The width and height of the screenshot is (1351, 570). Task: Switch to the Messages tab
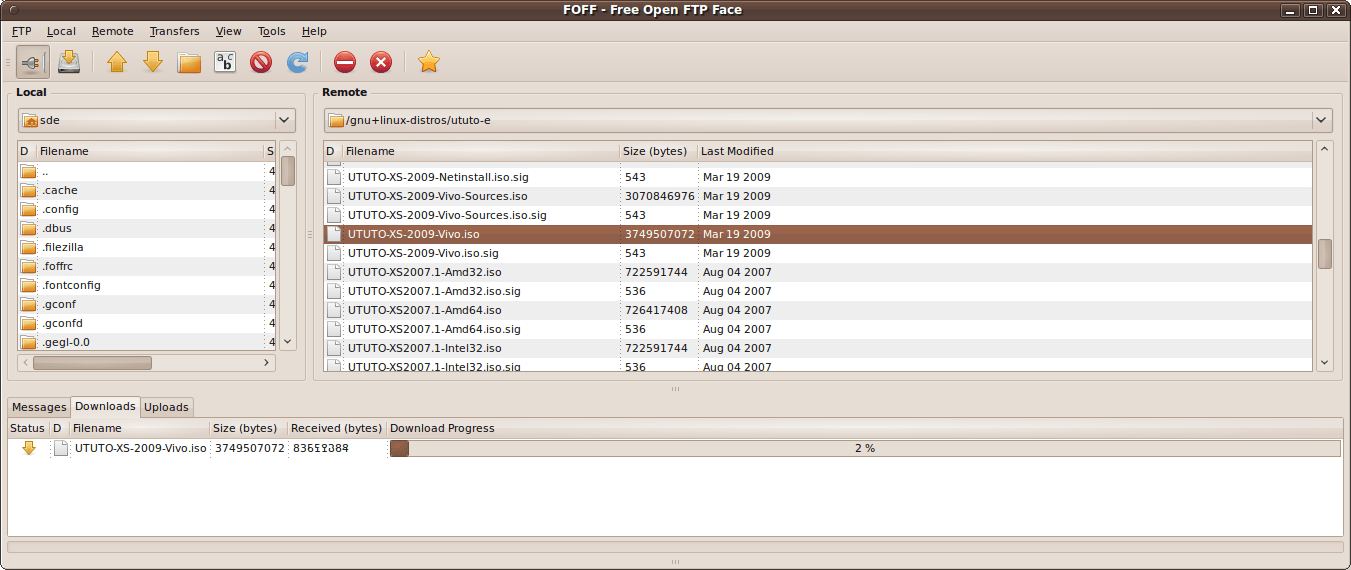(x=39, y=407)
